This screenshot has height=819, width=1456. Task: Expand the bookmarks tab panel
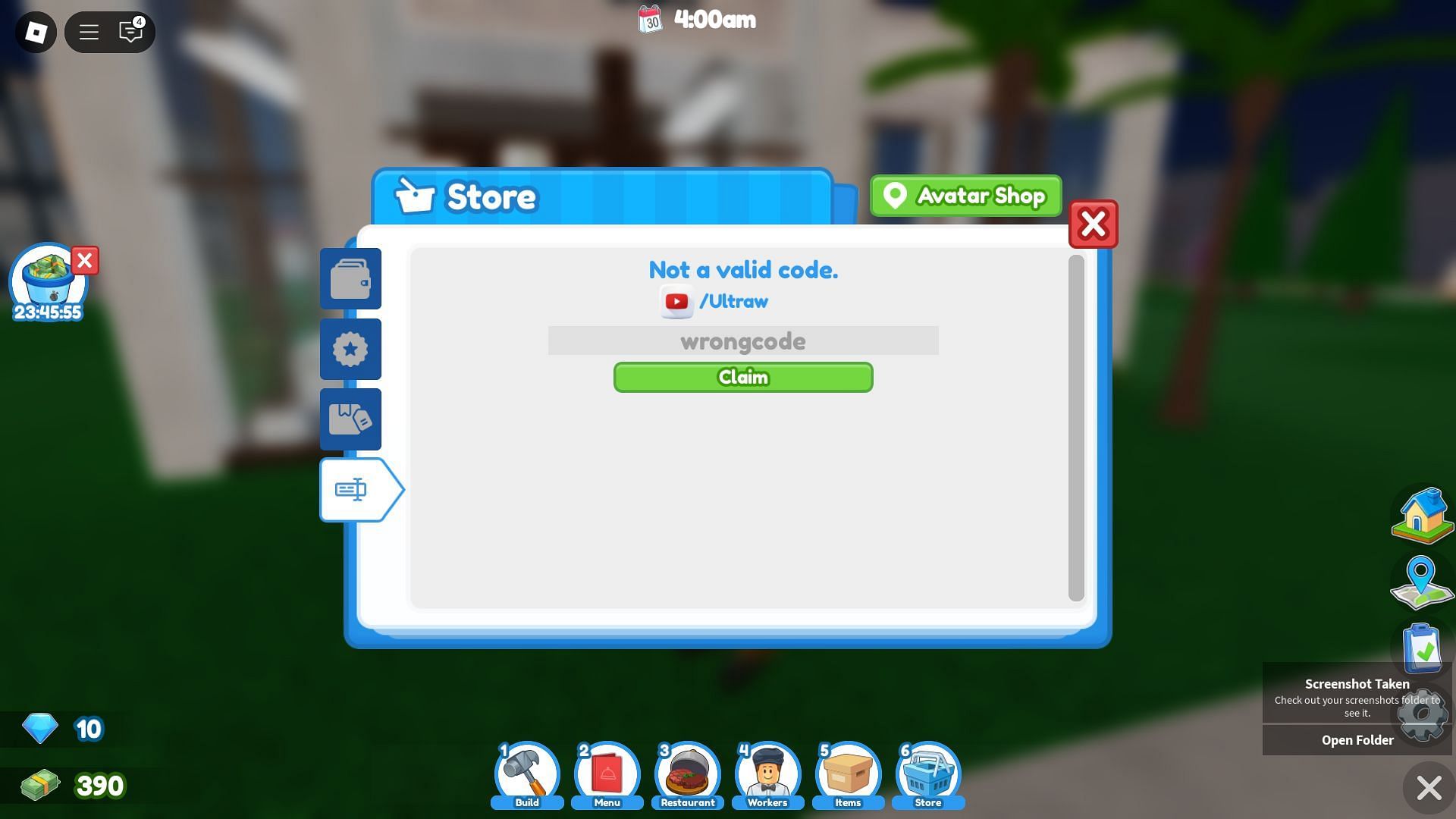click(350, 419)
